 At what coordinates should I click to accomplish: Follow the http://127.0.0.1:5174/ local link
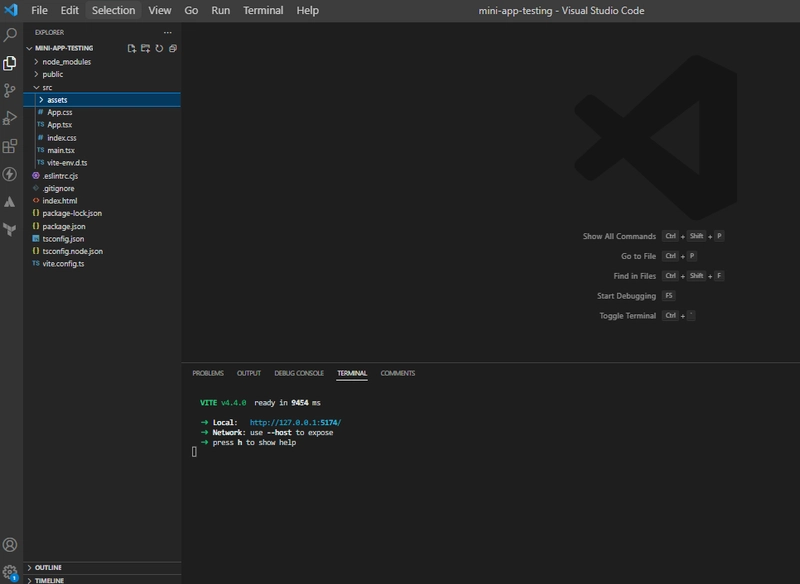(295, 423)
